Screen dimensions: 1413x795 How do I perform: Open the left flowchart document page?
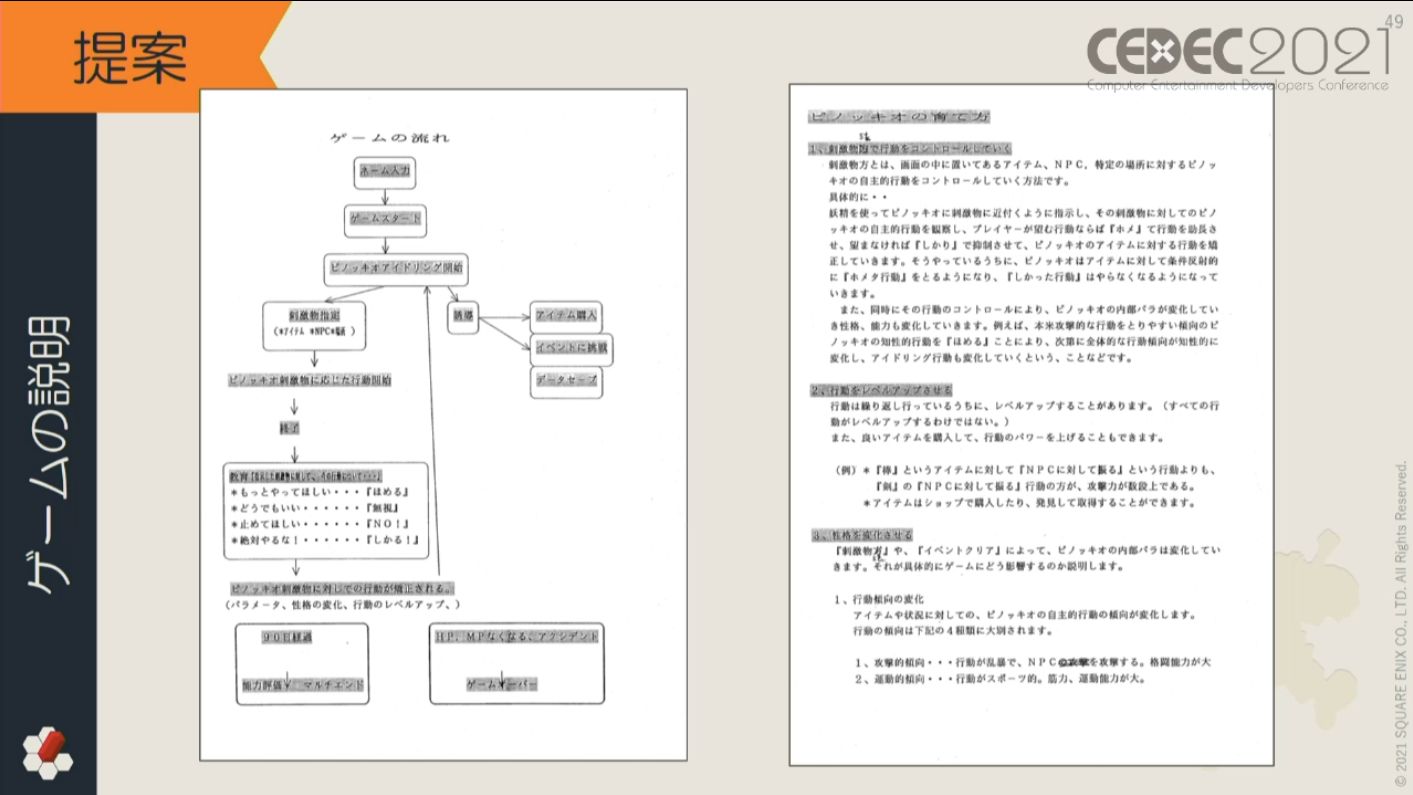(444, 425)
